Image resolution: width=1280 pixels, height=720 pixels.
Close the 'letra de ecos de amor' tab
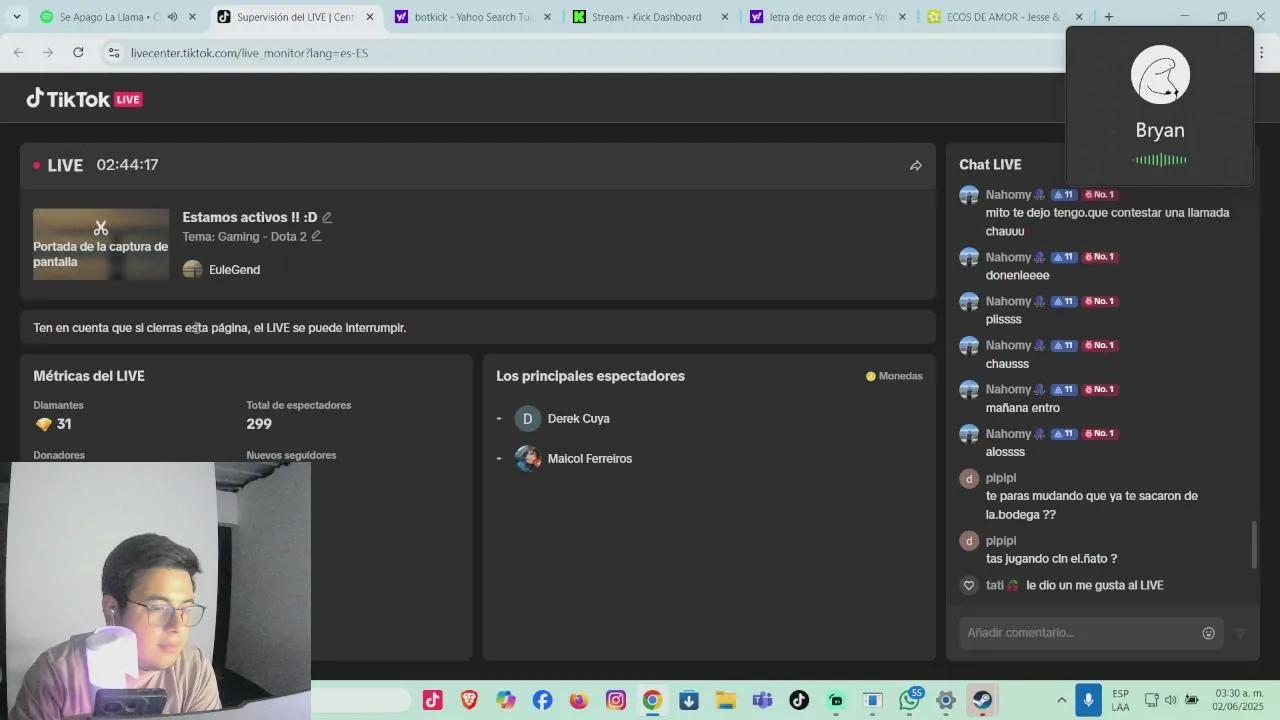click(x=902, y=17)
